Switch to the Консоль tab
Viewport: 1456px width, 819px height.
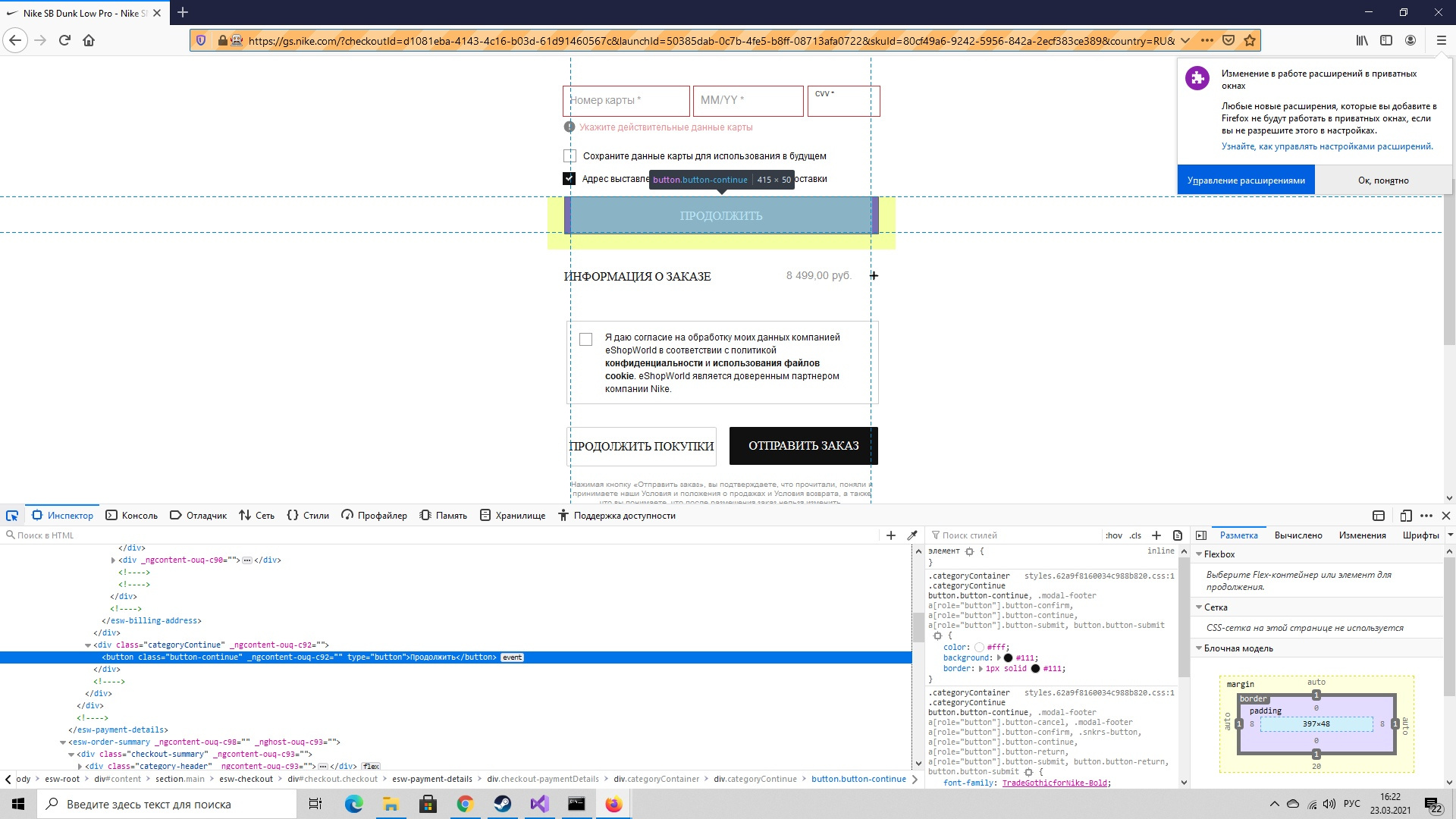[x=132, y=516]
